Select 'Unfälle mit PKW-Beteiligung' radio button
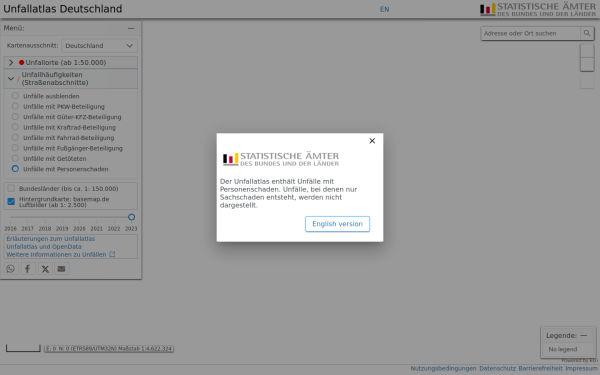The image size is (600, 375). click(x=15, y=106)
